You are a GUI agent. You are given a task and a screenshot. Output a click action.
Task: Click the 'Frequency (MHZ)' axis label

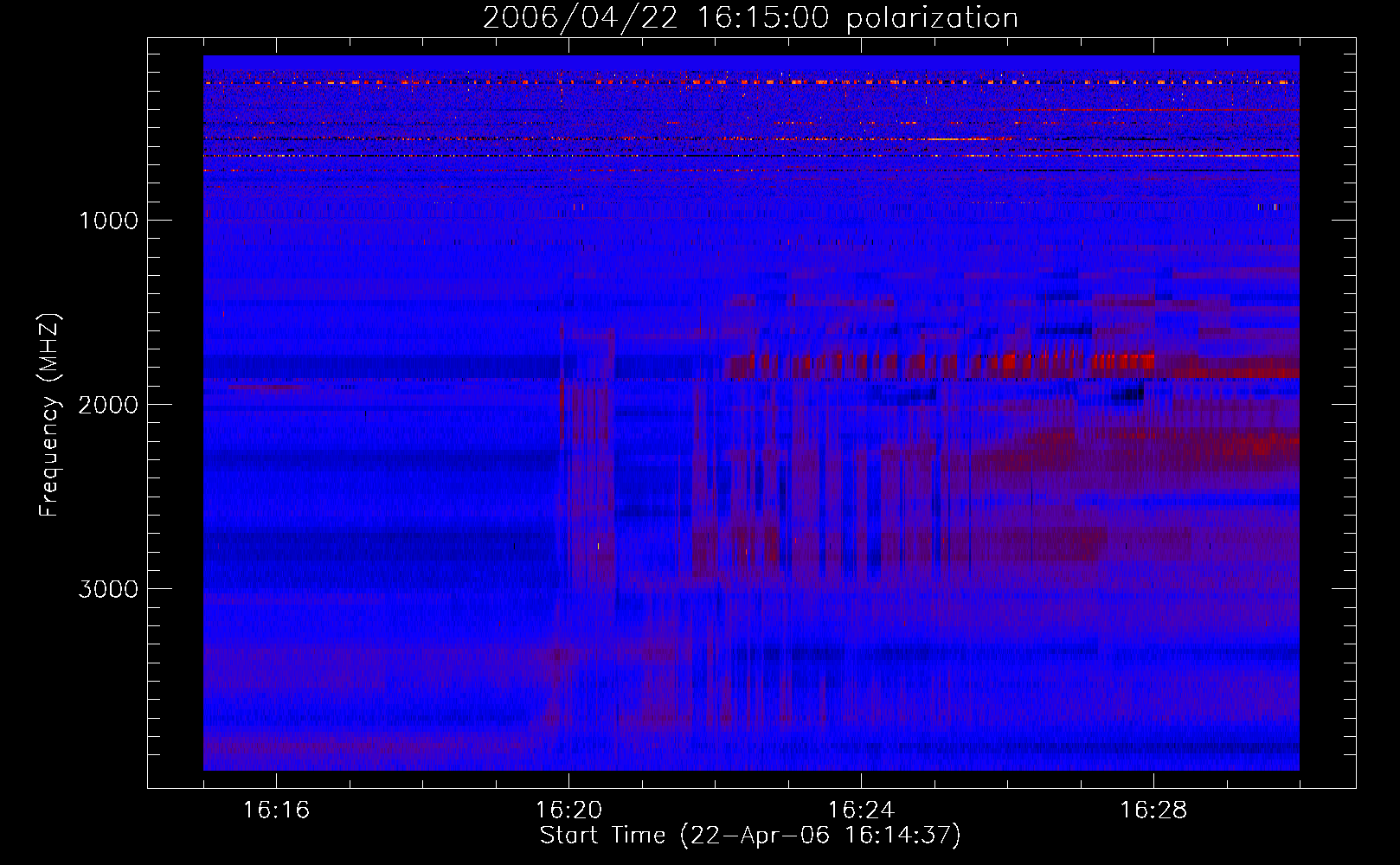point(50,415)
